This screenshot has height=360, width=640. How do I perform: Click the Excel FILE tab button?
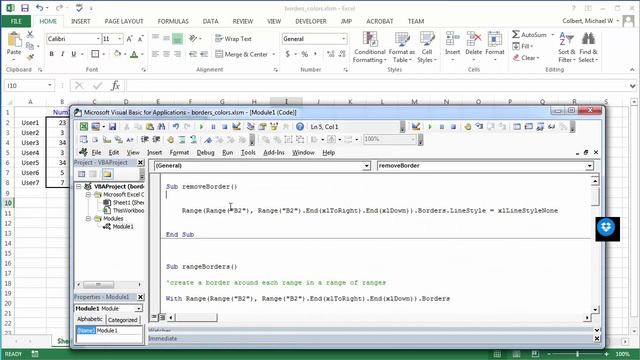point(16,21)
